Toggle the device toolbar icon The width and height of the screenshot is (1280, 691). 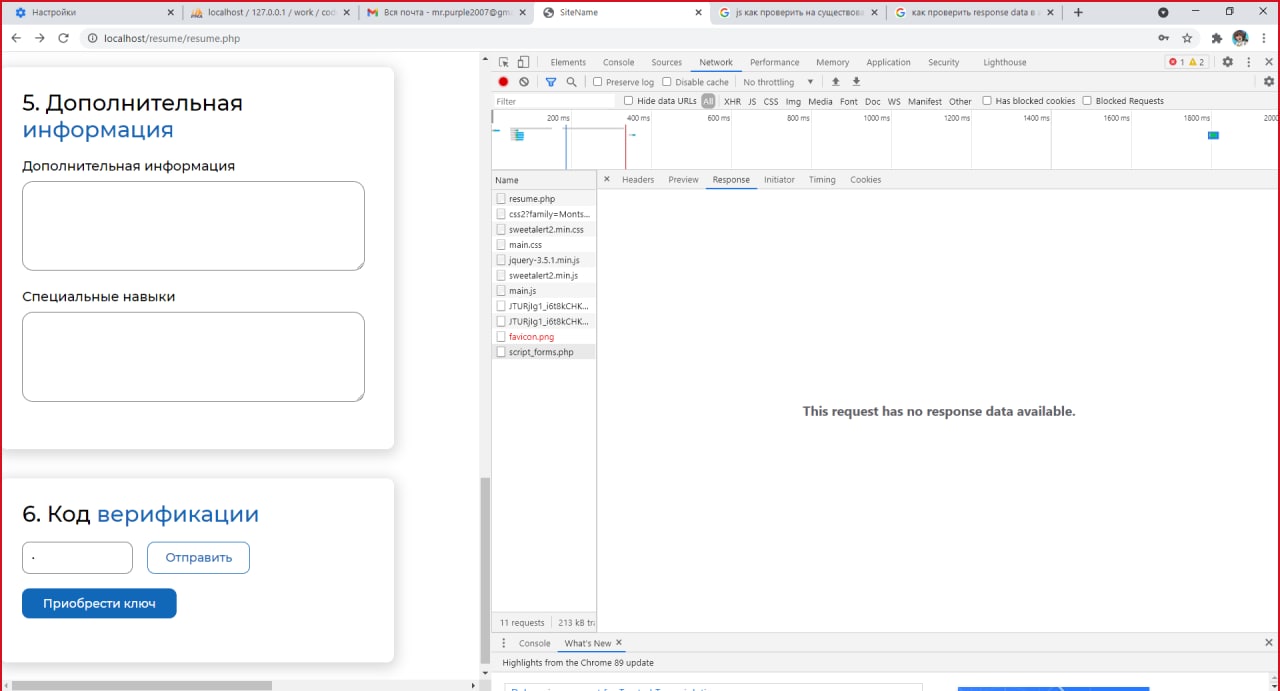pyautogui.click(x=523, y=62)
